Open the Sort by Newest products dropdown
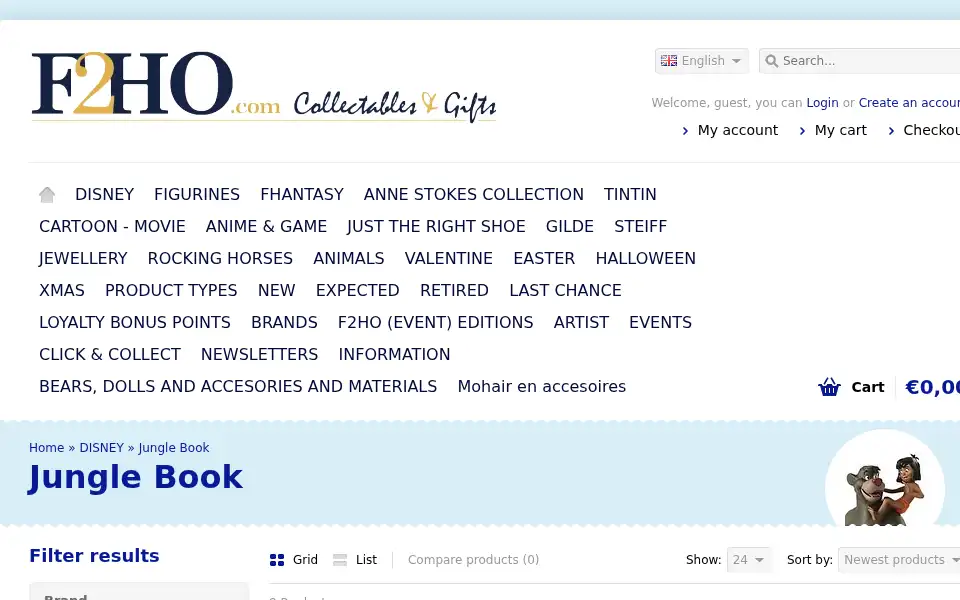This screenshot has width=960, height=600. (899, 560)
